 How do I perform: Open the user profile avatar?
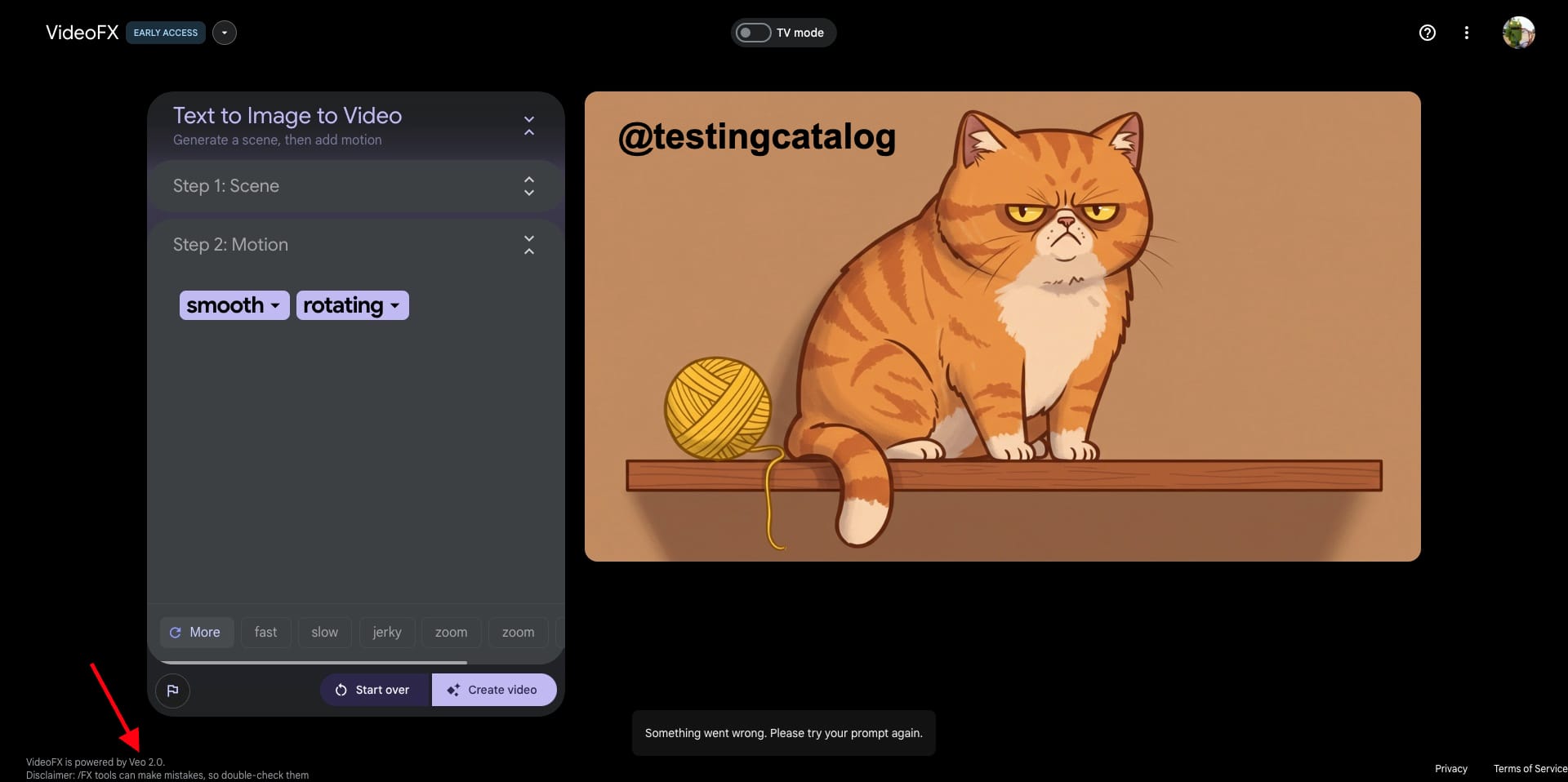point(1518,33)
